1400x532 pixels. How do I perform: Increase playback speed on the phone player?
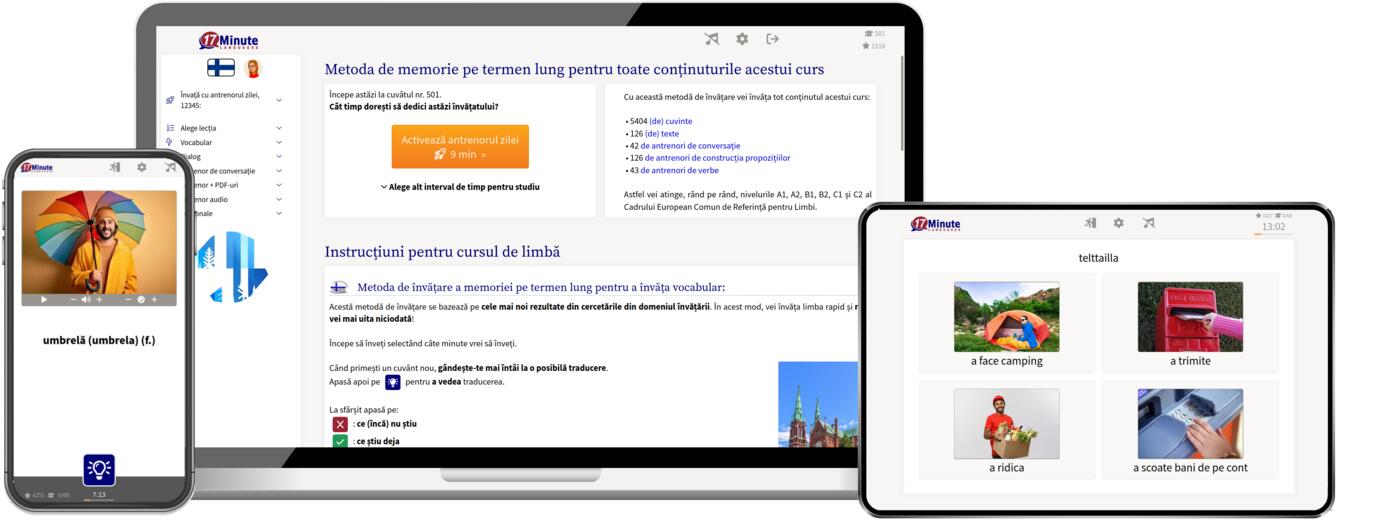point(154,299)
